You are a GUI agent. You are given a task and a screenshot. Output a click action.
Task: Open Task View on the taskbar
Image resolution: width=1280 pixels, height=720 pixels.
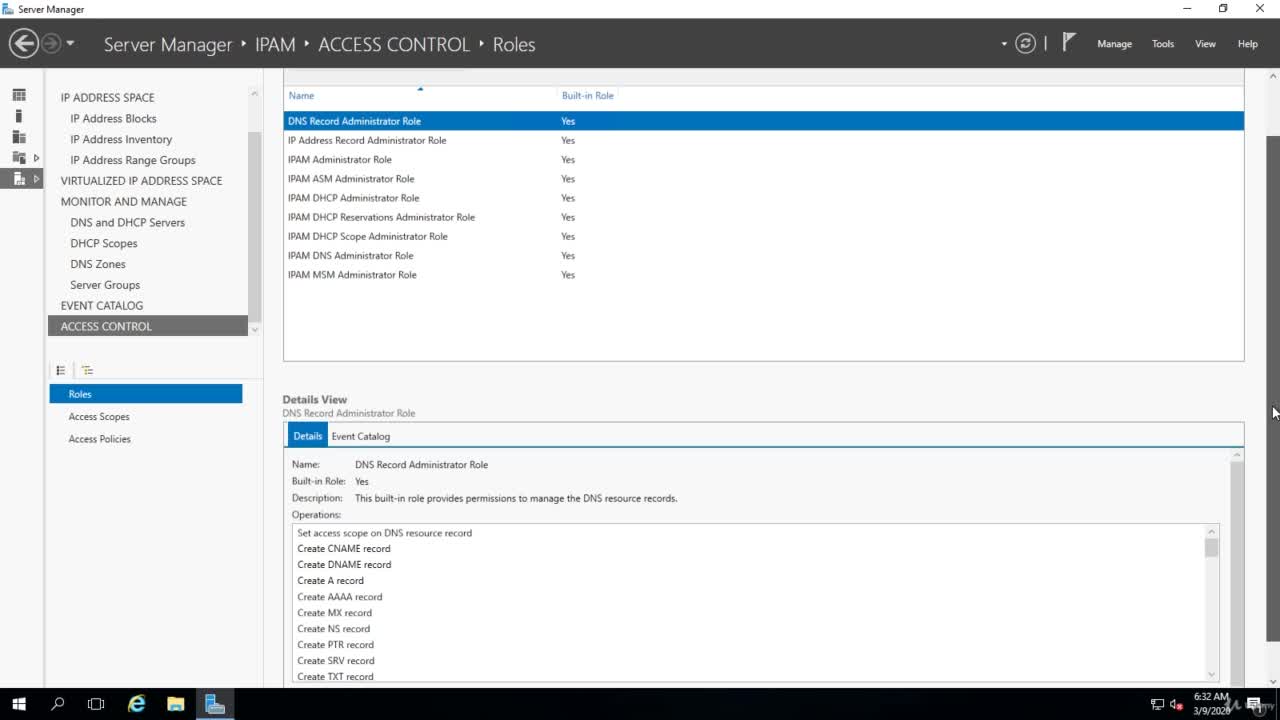pos(96,704)
